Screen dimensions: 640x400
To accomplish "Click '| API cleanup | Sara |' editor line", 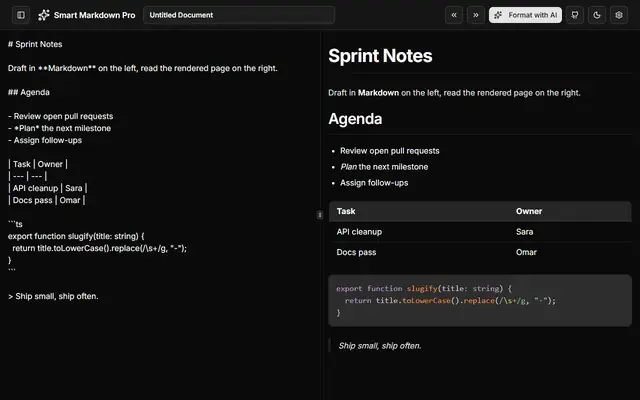I will click(47, 188).
